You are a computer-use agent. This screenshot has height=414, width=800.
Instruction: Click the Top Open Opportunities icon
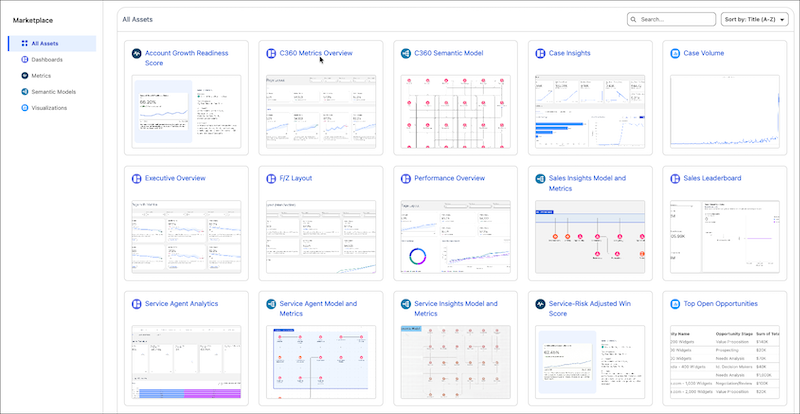click(x=675, y=304)
